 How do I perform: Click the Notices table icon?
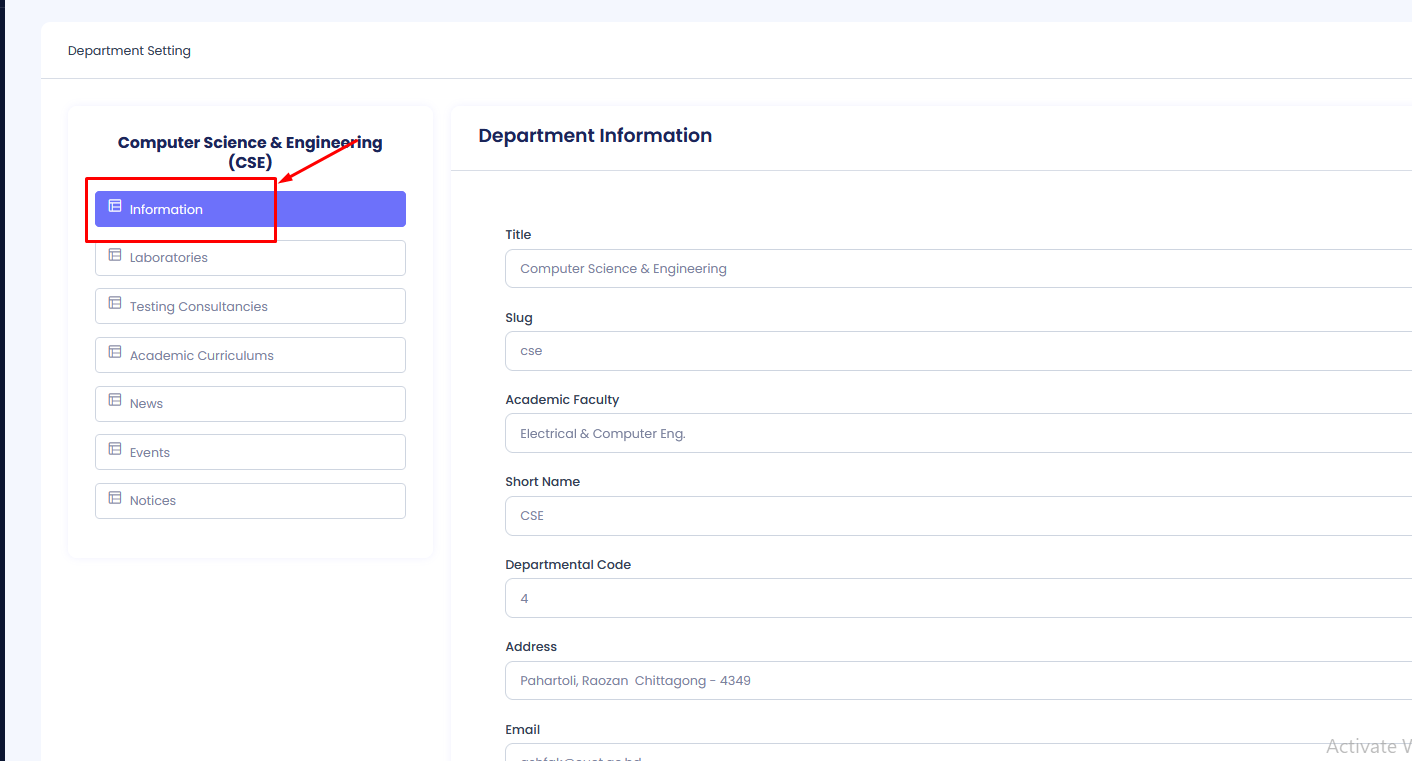click(115, 498)
